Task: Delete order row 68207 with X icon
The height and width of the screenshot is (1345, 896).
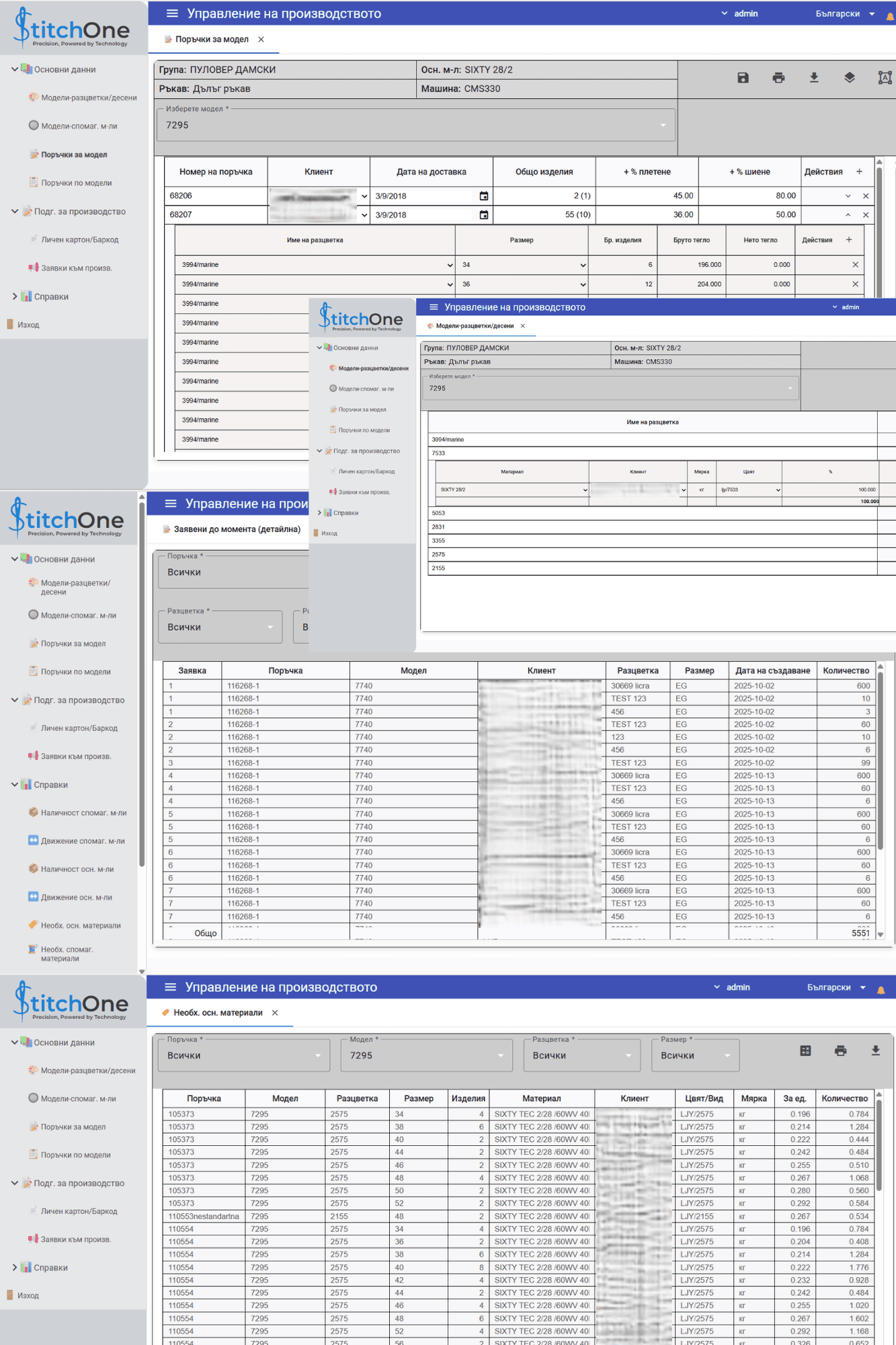Action: click(866, 215)
